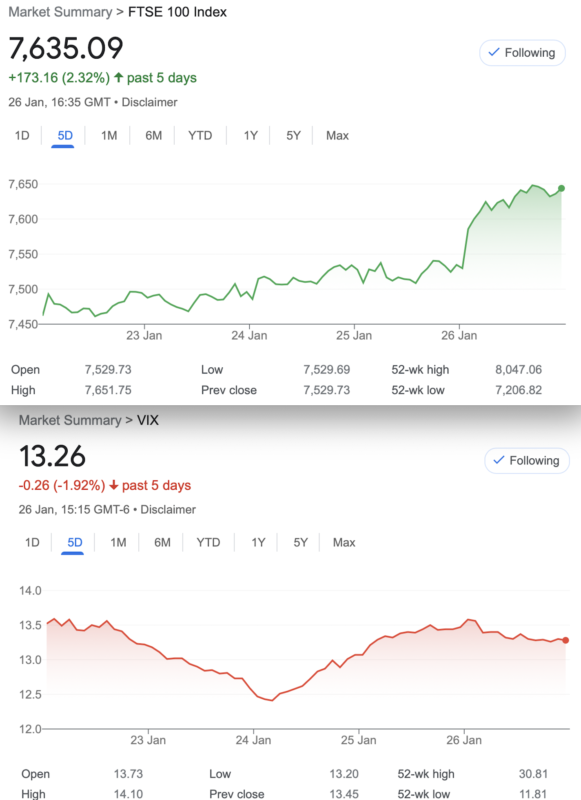Select the 1D range tab in VIX chart
The width and height of the screenshot is (581, 800).
(32, 542)
